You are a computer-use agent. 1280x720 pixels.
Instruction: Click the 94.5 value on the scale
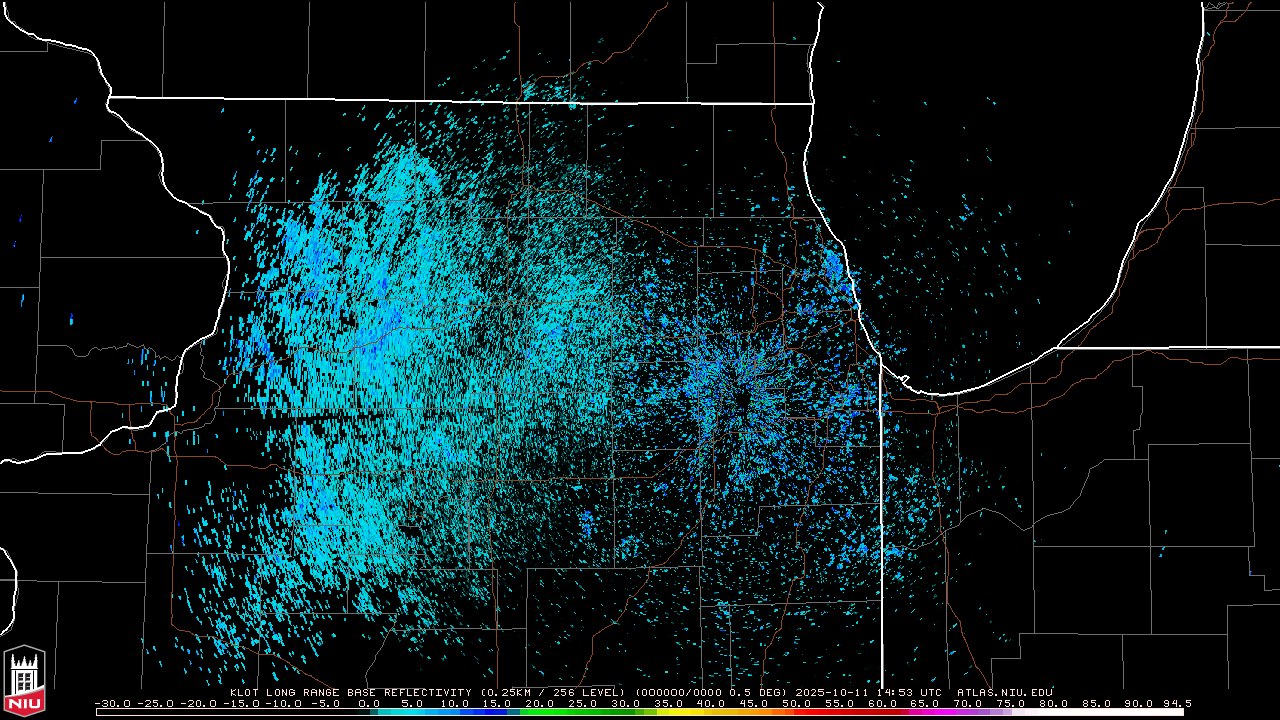1176,703
